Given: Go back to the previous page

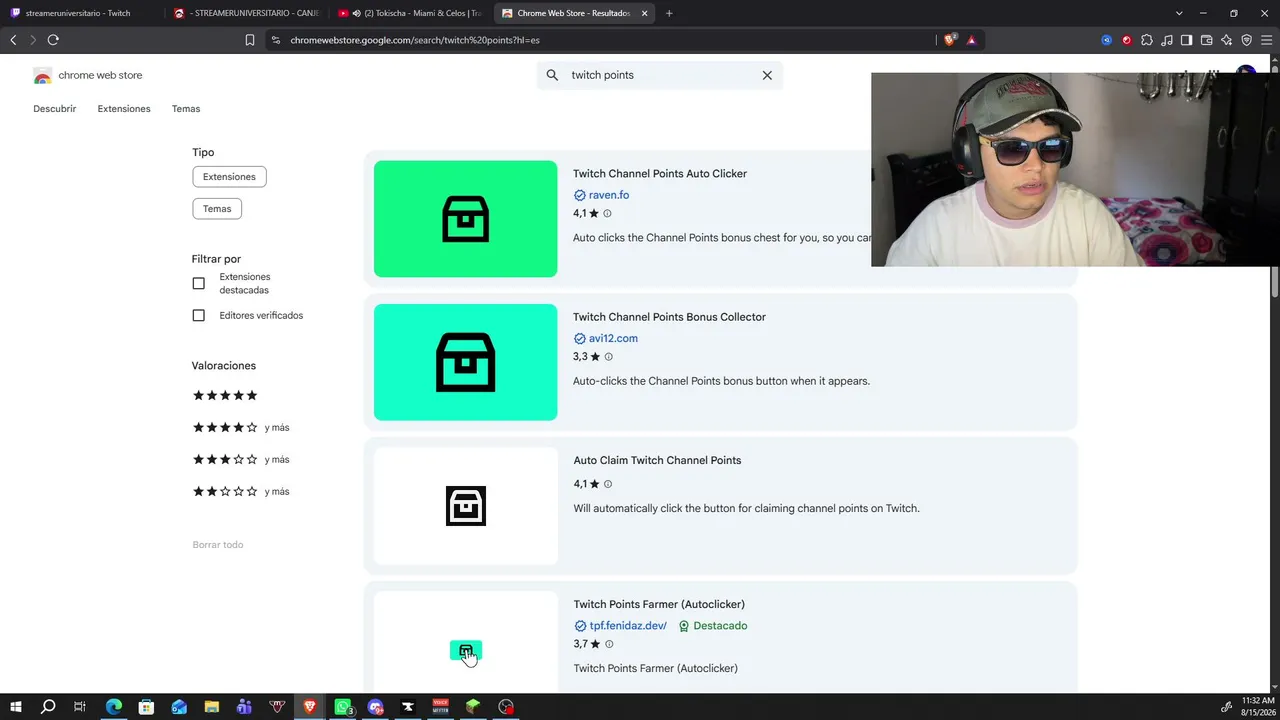Looking at the screenshot, I should pyautogui.click(x=13, y=40).
